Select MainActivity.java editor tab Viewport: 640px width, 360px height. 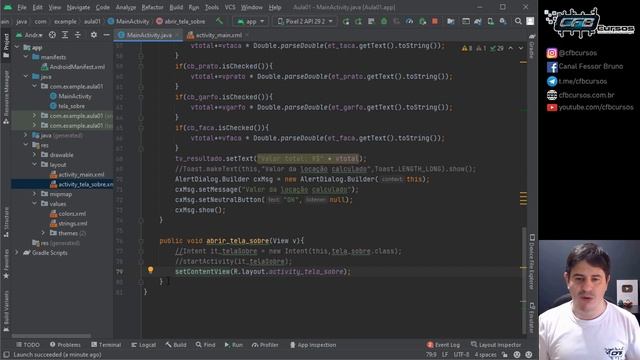tap(149, 36)
